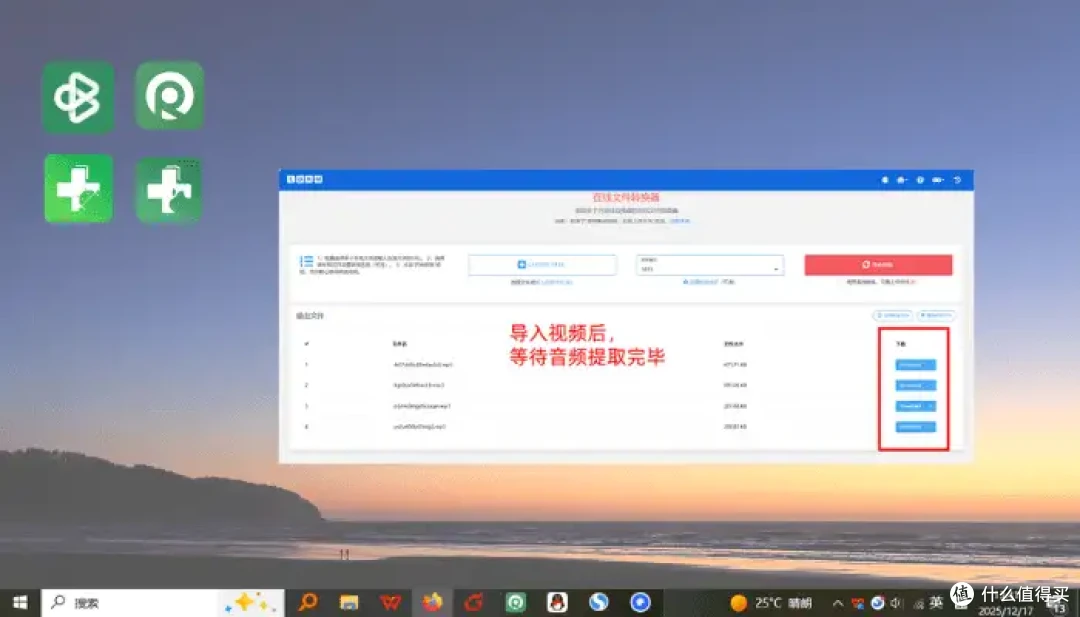
Task: Open the red swirl app on taskbar
Action: [474, 603]
